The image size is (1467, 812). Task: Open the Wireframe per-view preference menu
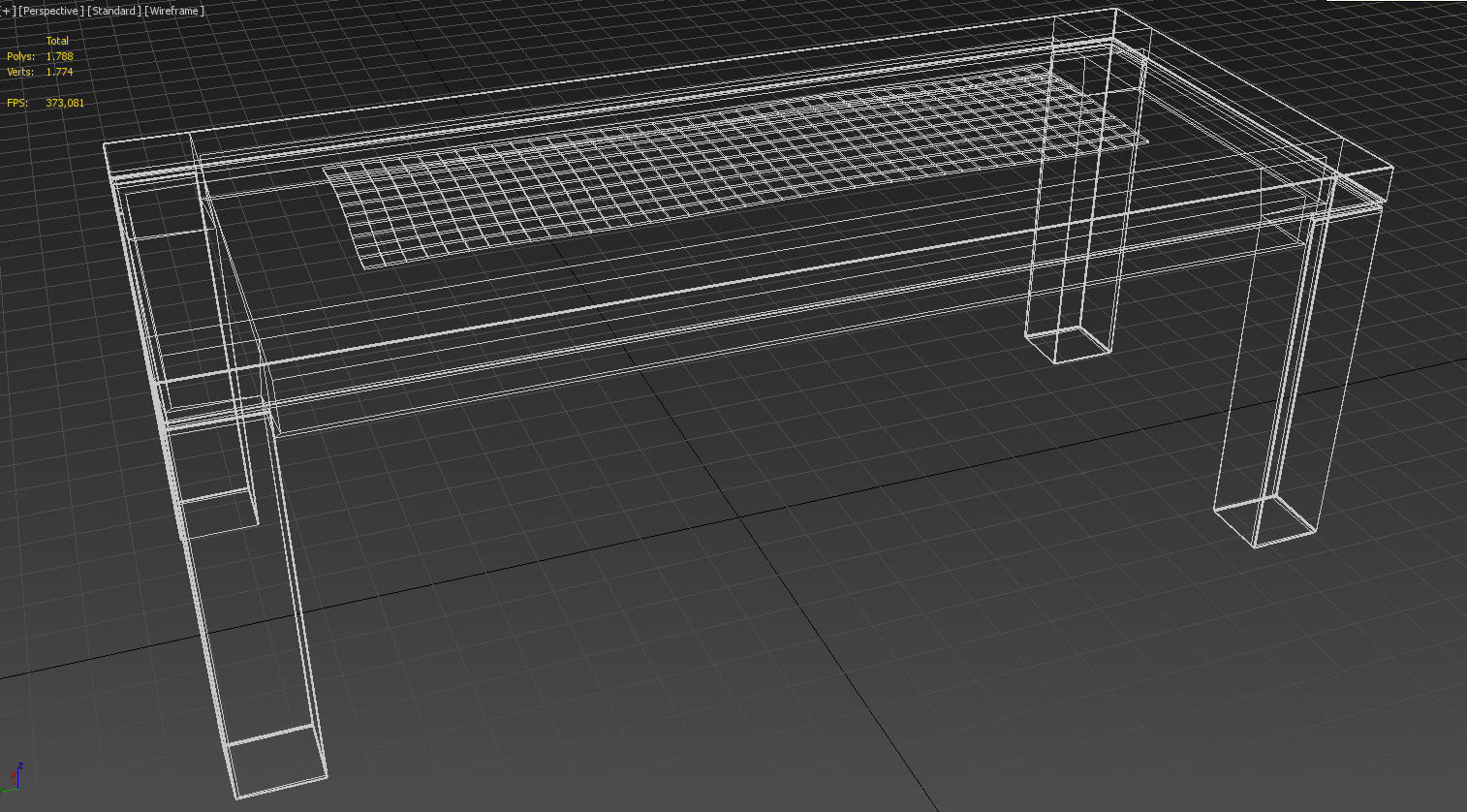(x=173, y=11)
